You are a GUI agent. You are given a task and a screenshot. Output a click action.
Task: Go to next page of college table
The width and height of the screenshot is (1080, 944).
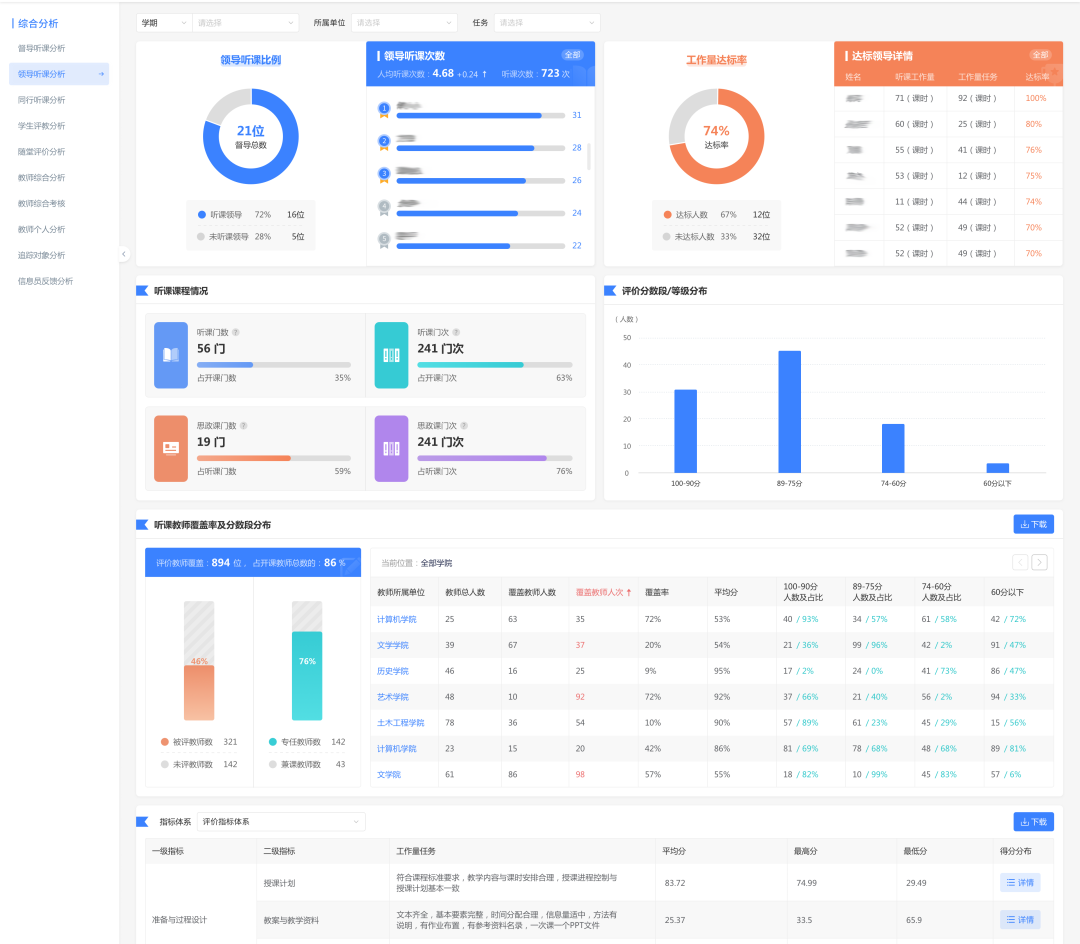point(1039,562)
